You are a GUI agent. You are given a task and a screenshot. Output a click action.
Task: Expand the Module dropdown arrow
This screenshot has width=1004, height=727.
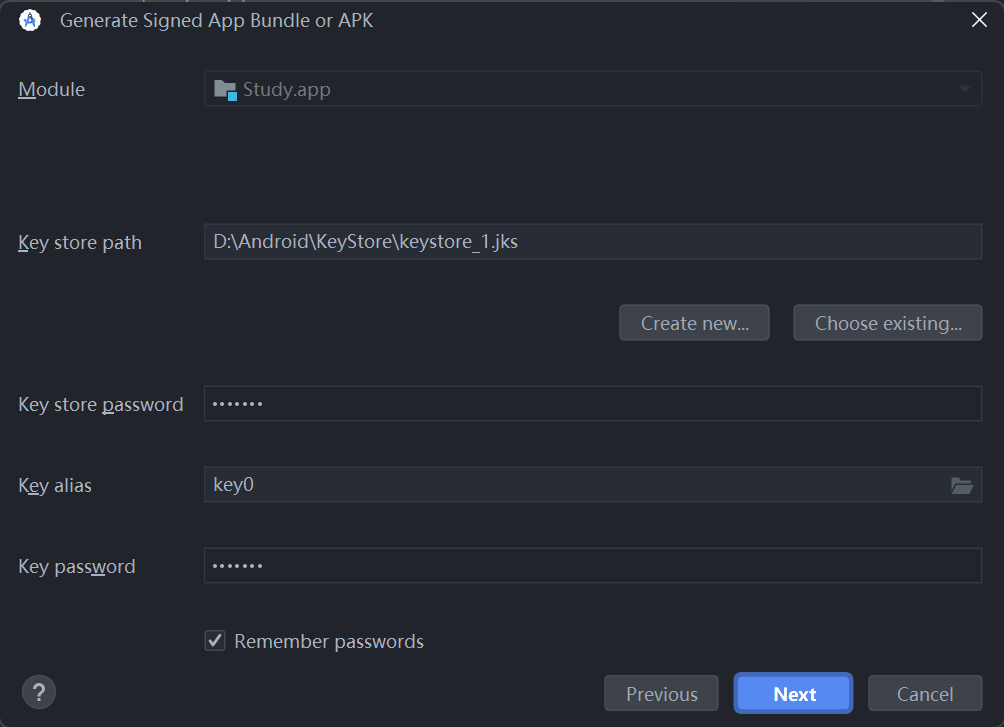coord(964,89)
